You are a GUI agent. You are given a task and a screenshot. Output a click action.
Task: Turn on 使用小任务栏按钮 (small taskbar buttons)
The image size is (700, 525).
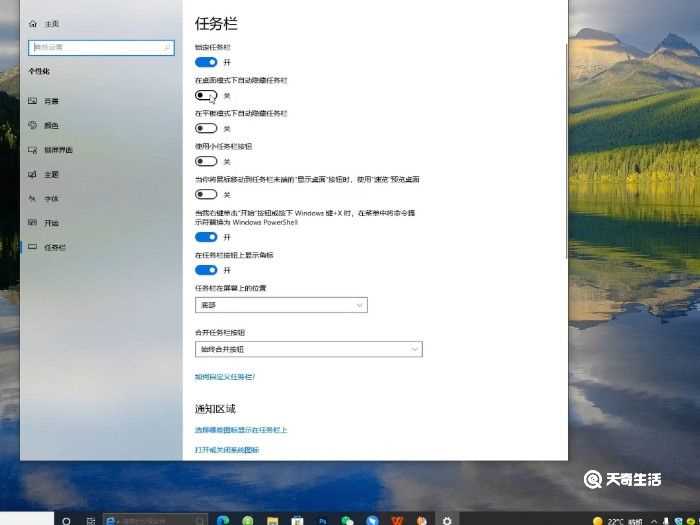206,161
